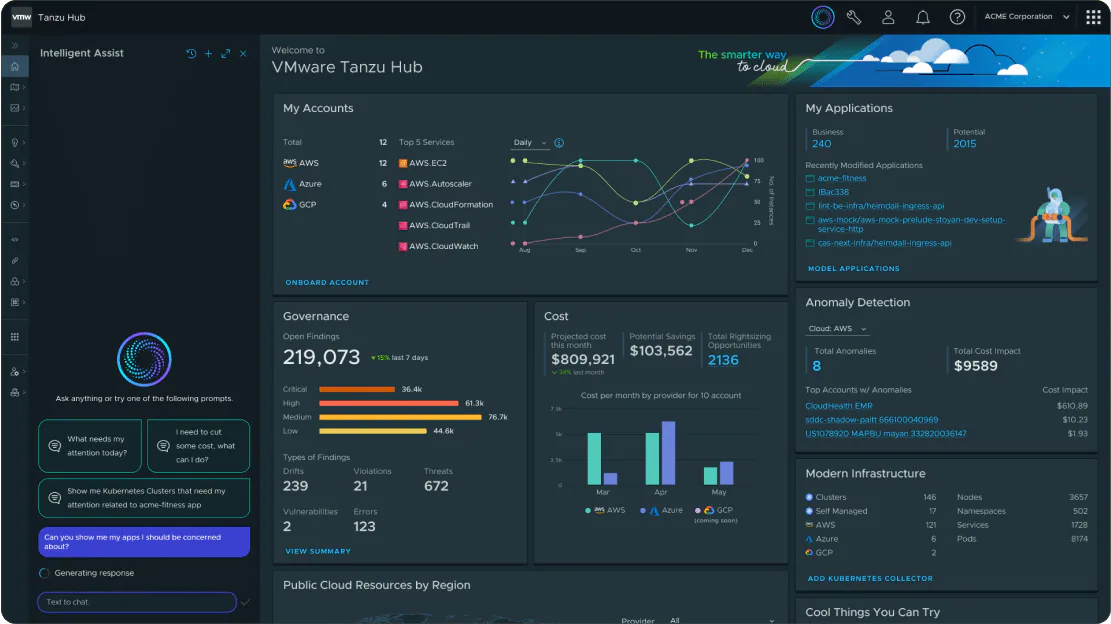Close the Intelligent Assist panel

(x=243, y=54)
